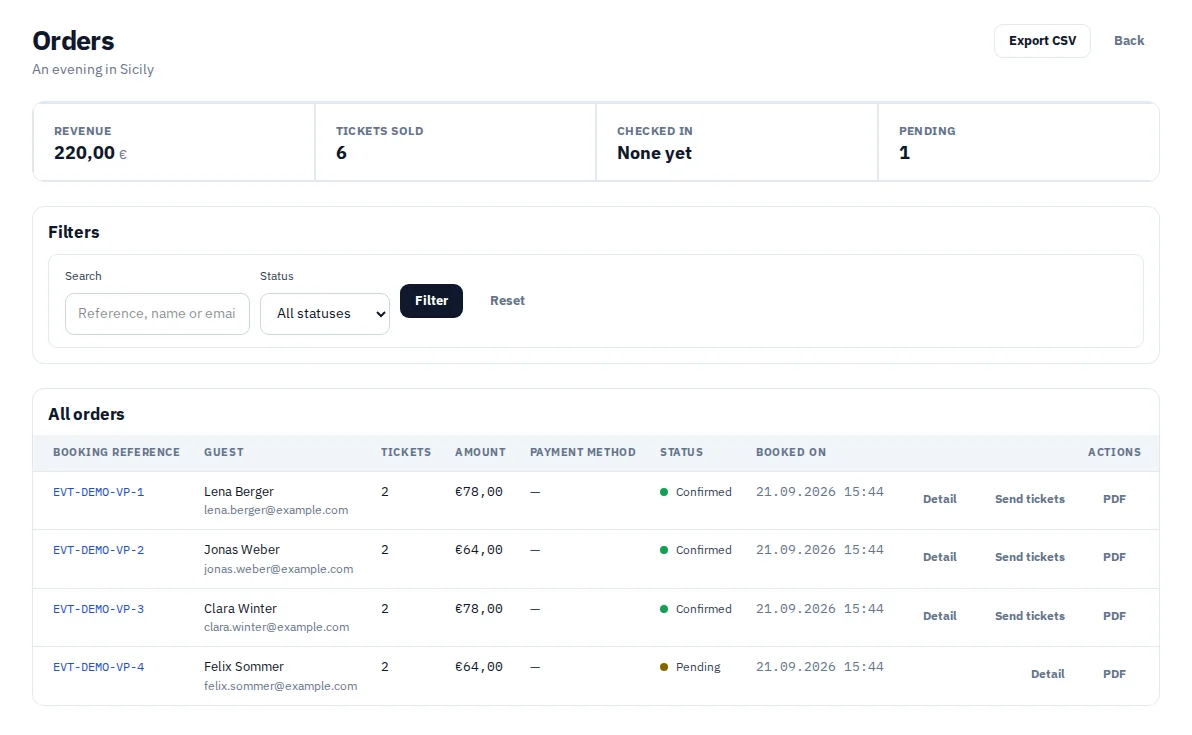
Task: Select guest name Clara Winter
Action: click(240, 609)
